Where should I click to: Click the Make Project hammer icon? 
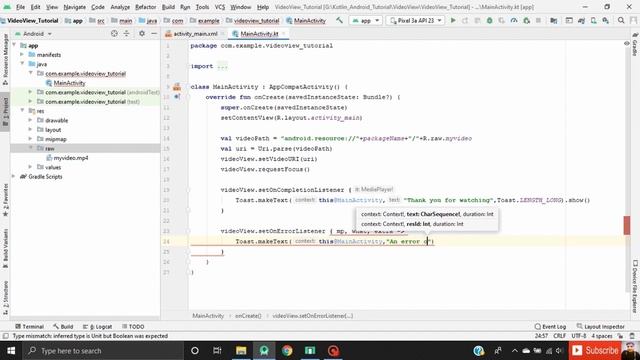339,20
